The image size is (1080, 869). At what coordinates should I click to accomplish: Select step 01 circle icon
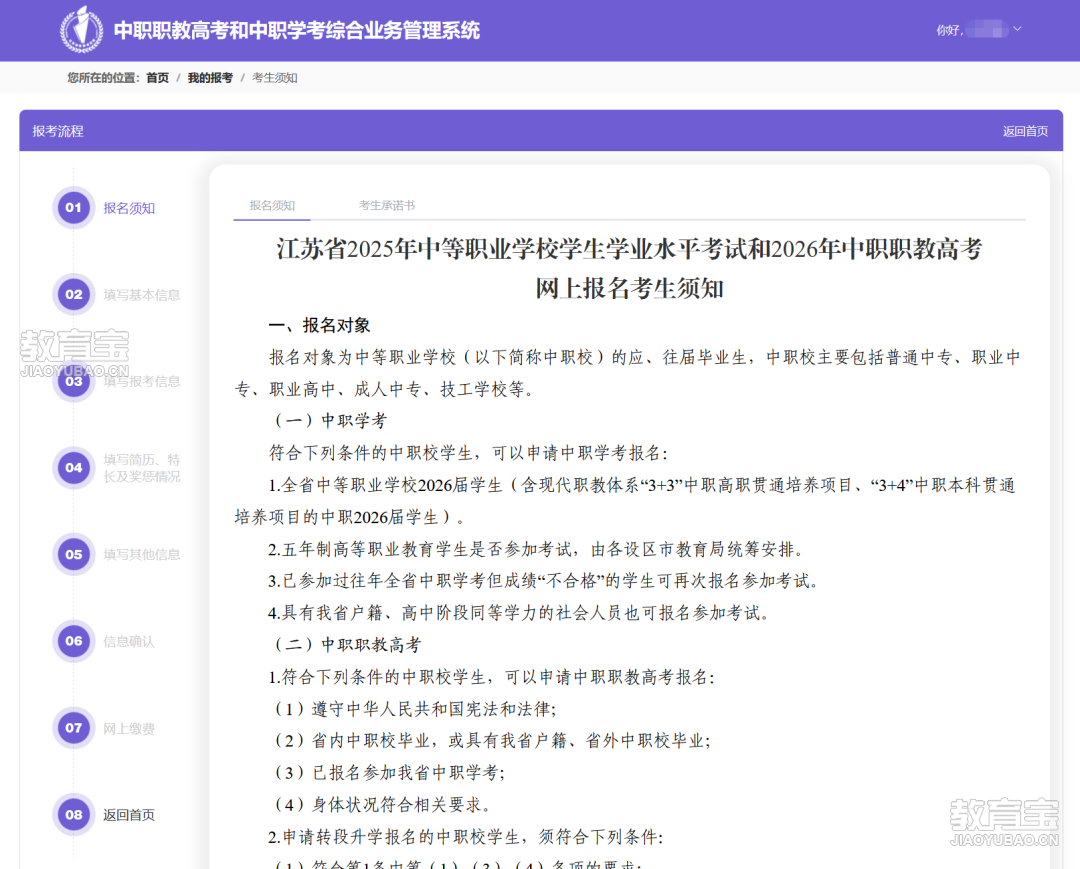pyautogui.click(x=74, y=207)
